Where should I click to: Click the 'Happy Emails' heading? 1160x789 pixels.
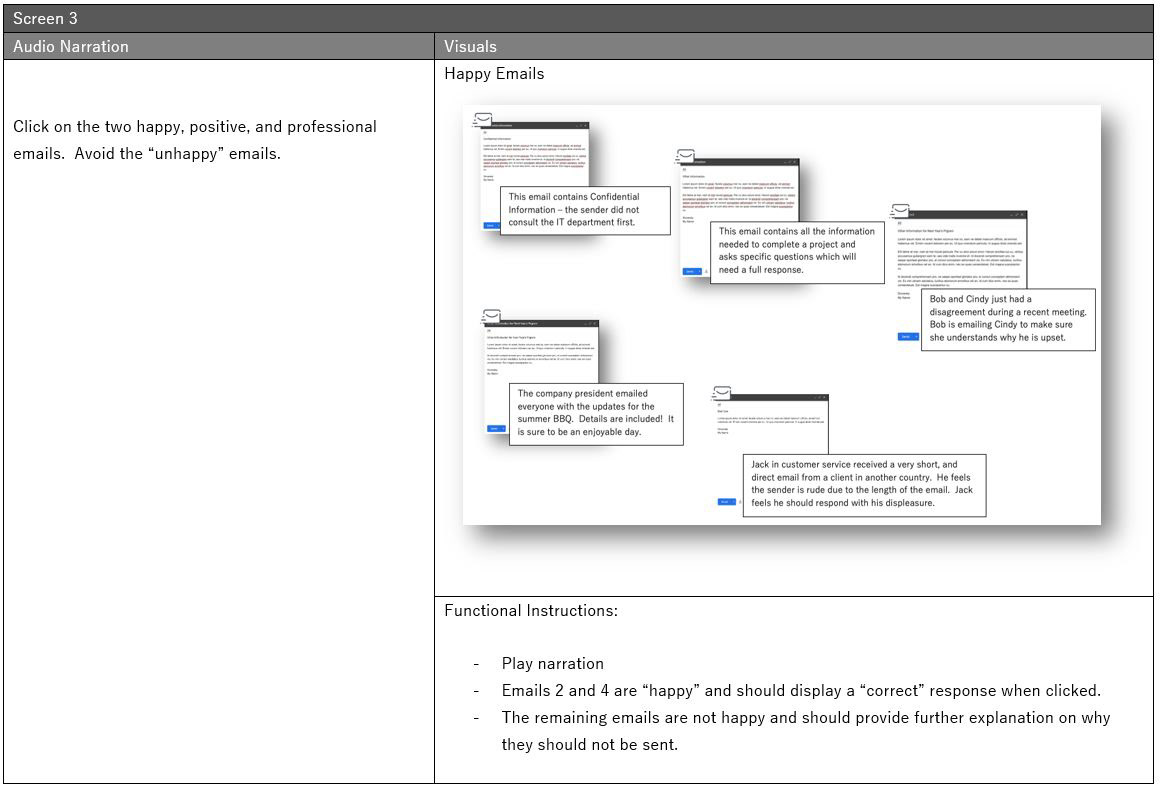click(x=494, y=74)
